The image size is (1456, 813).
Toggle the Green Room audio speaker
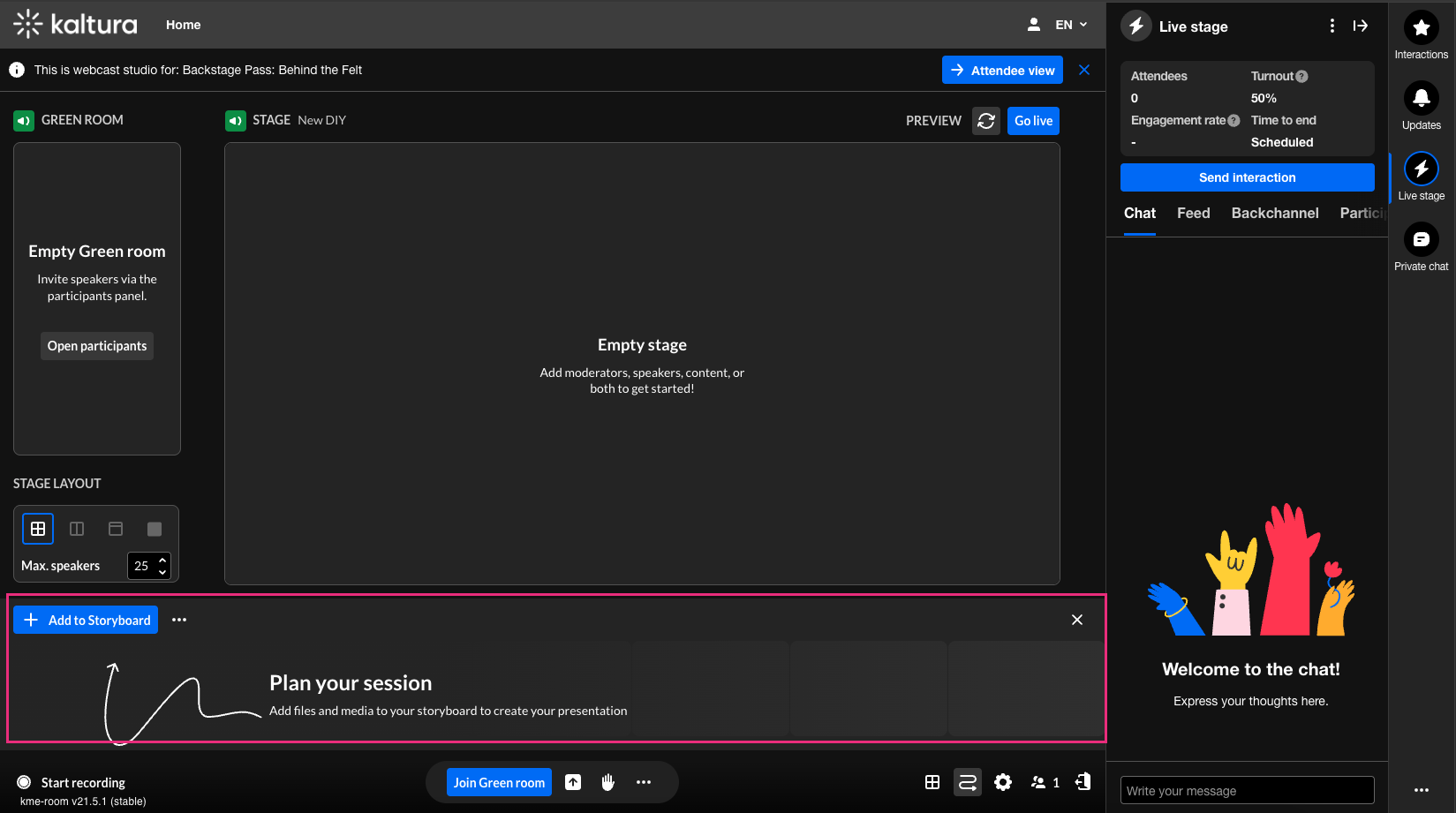point(24,120)
